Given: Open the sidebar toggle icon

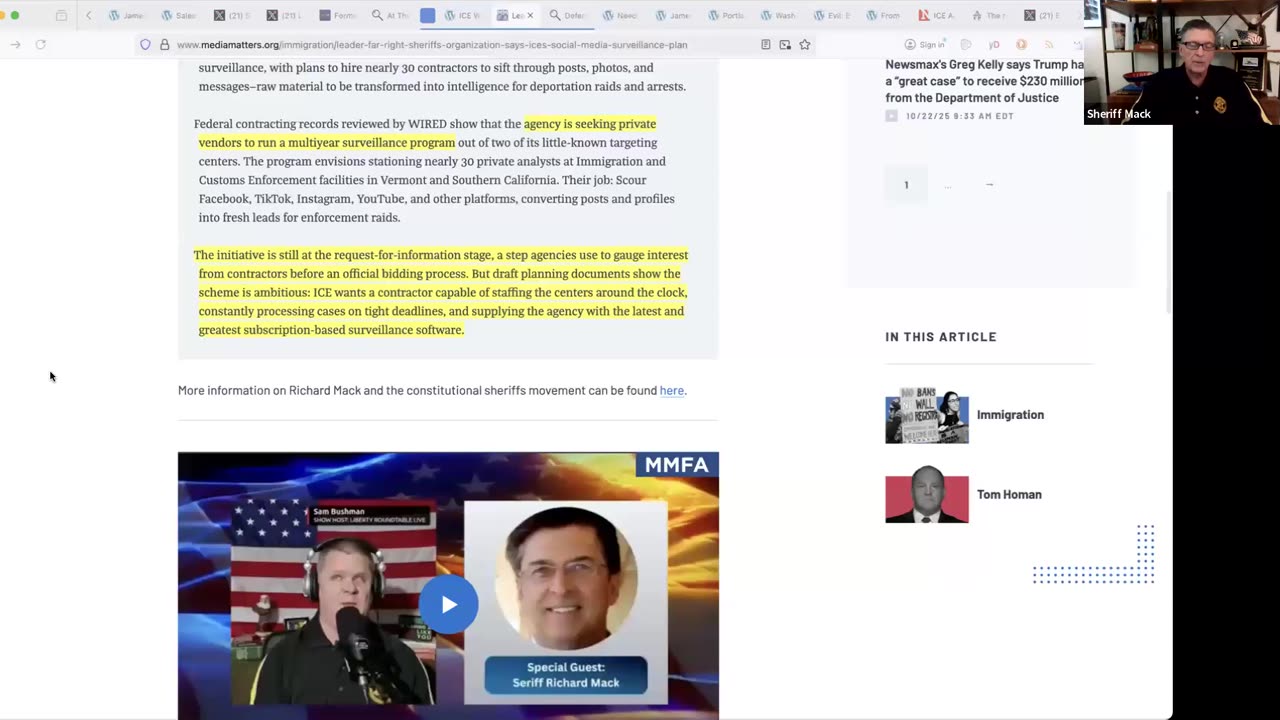Looking at the screenshot, I should 61,15.
